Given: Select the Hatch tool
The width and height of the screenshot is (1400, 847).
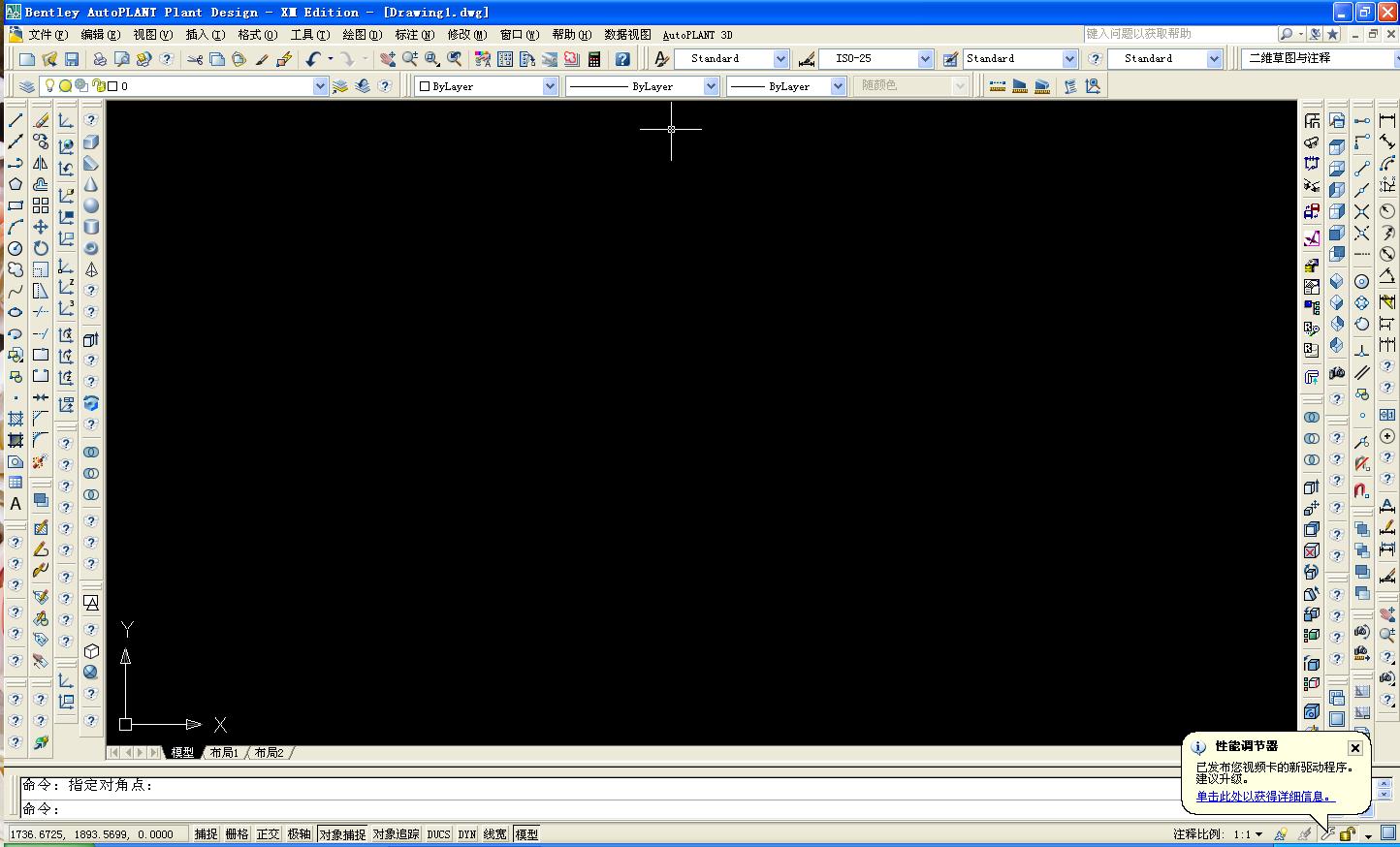Looking at the screenshot, I should click(16, 419).
